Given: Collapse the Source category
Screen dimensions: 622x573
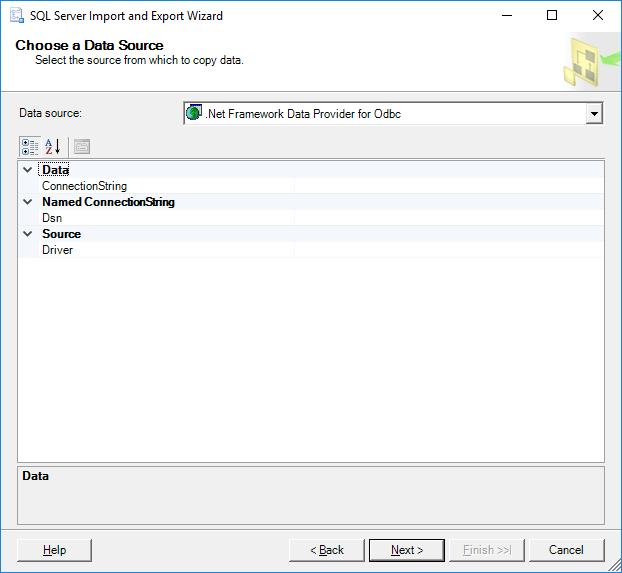Looking at the screenshot, I should [28, 234].
